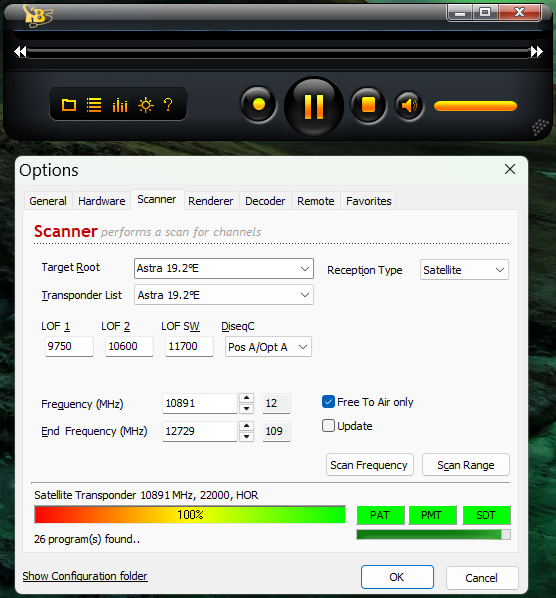
Task: Stop playback with the square stop button
Action: pos(368,104)
